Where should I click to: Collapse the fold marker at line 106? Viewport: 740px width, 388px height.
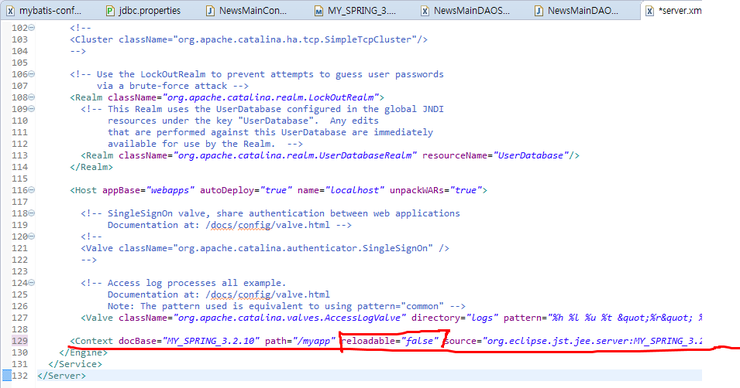(32, 74)
